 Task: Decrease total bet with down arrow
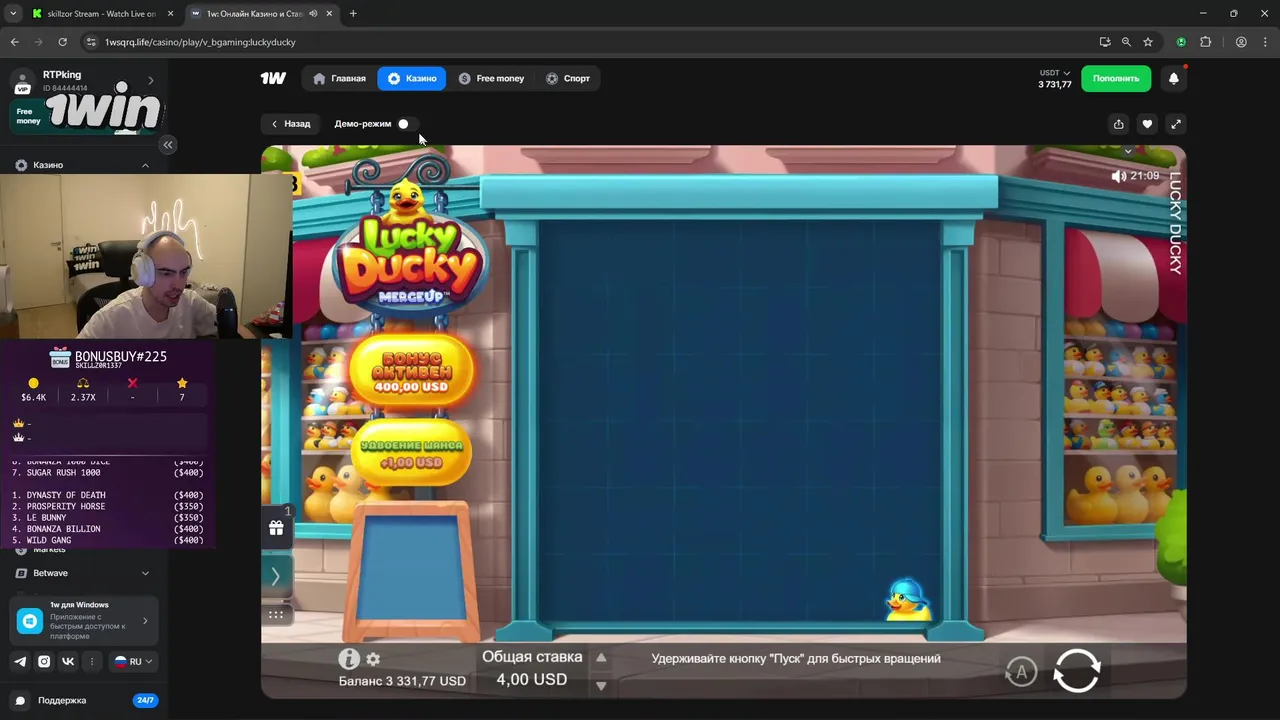[x=601, y=685]
